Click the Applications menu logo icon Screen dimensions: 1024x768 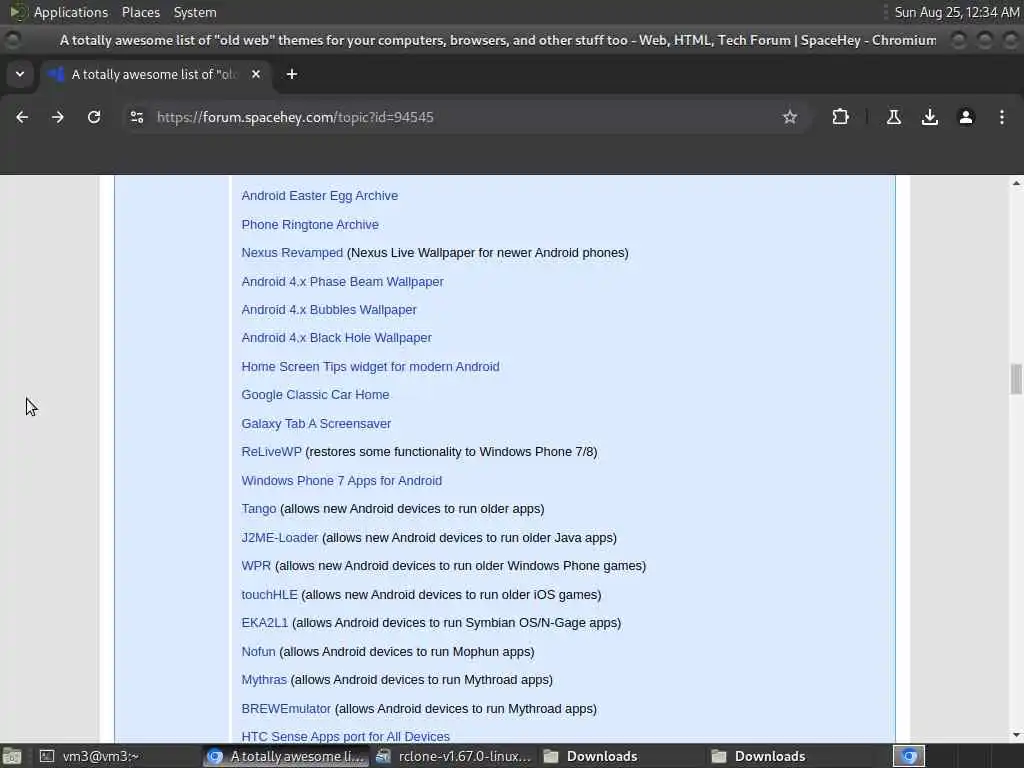point(17,12)
